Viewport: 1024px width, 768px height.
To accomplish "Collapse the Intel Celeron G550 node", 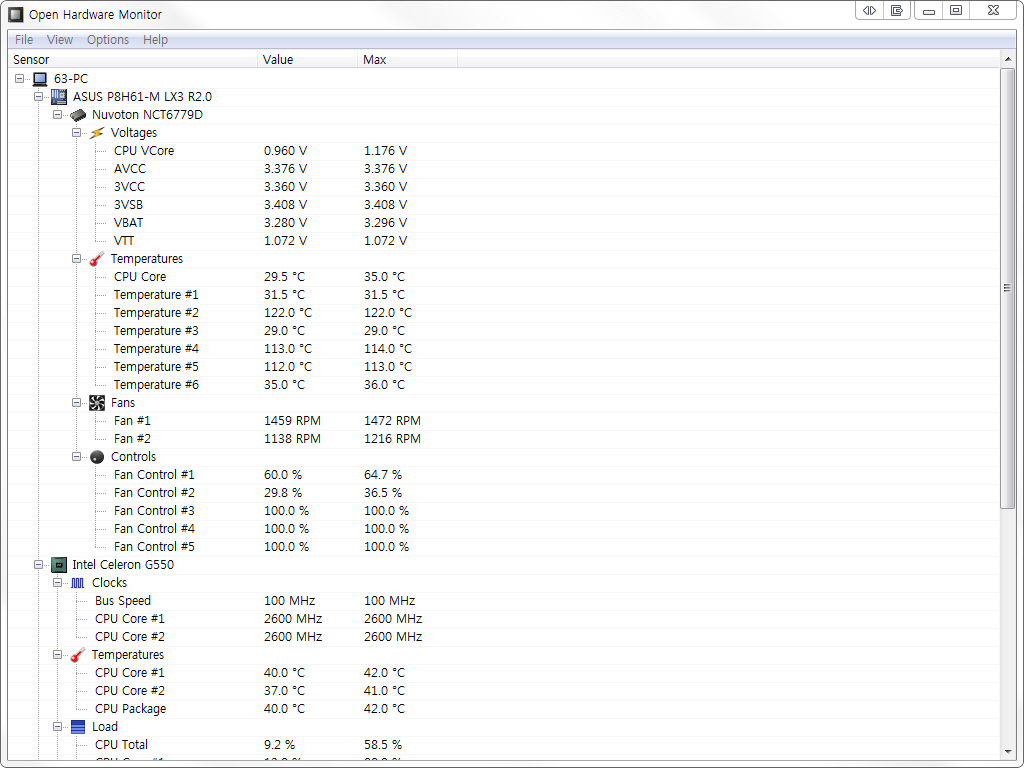I will [x=39, y=565].
